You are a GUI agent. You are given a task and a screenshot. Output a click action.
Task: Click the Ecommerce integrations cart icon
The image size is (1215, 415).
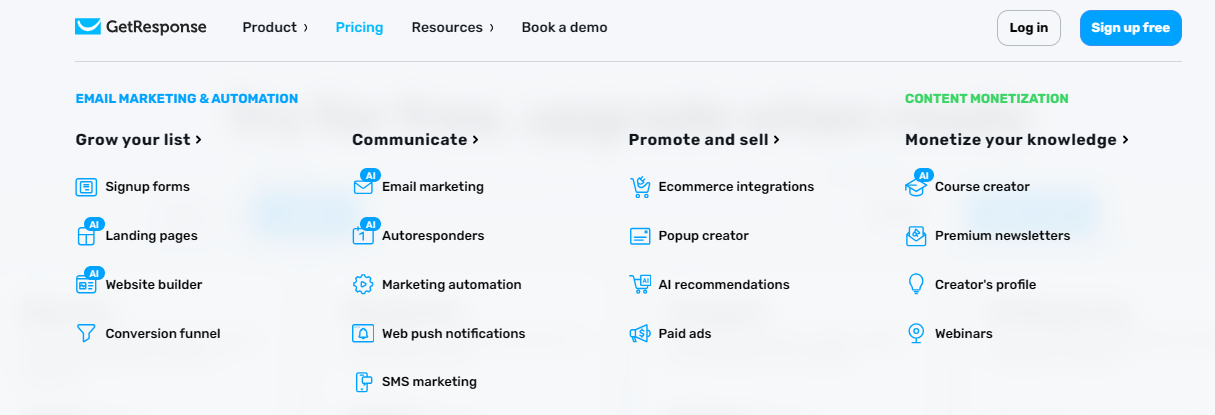[x=640, y=187]
